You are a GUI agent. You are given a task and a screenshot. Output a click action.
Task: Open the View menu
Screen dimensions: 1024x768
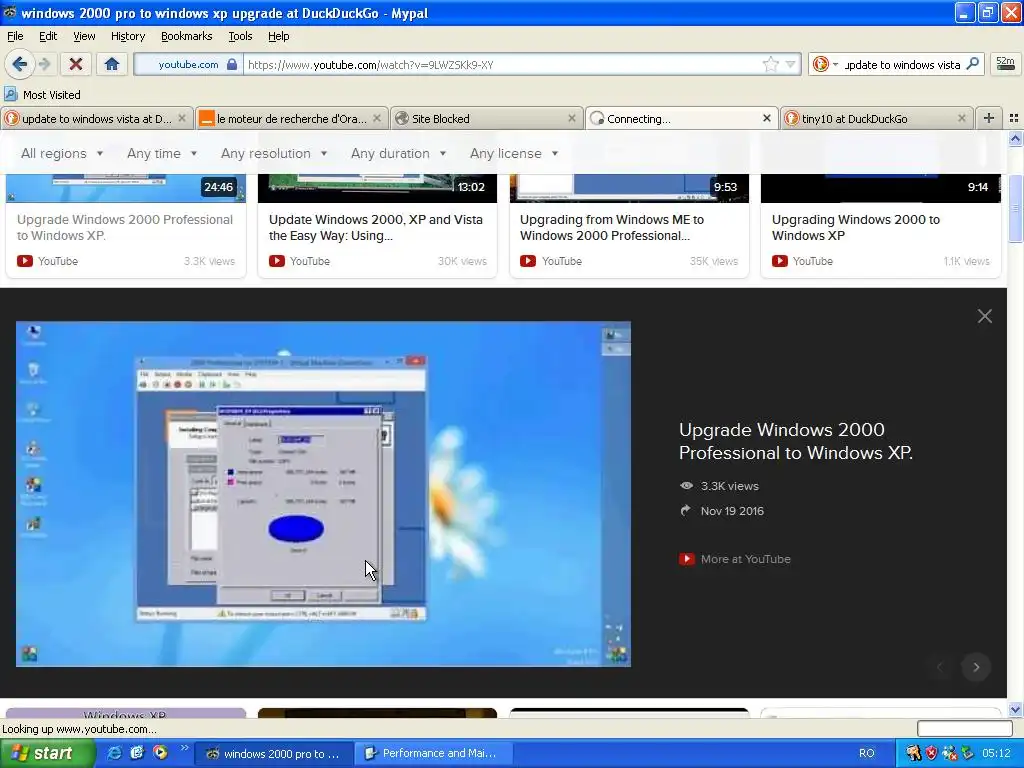[84, 36]
